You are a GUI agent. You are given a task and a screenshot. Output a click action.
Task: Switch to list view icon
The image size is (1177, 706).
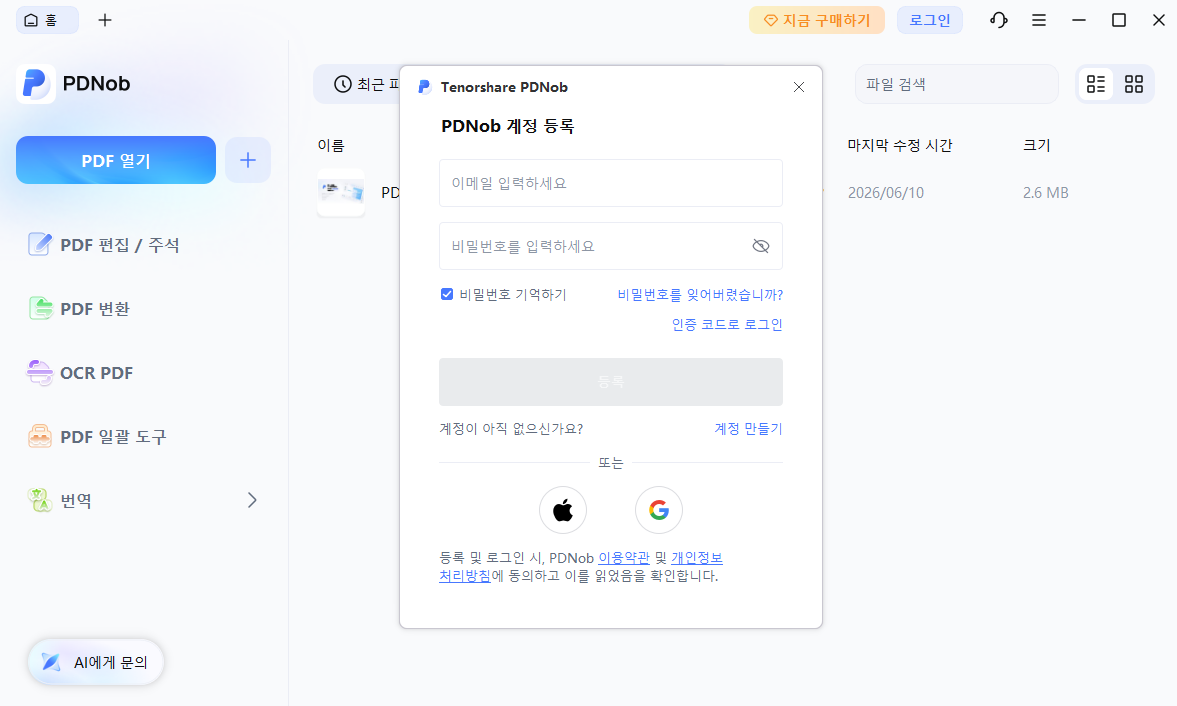(1096, 84)
